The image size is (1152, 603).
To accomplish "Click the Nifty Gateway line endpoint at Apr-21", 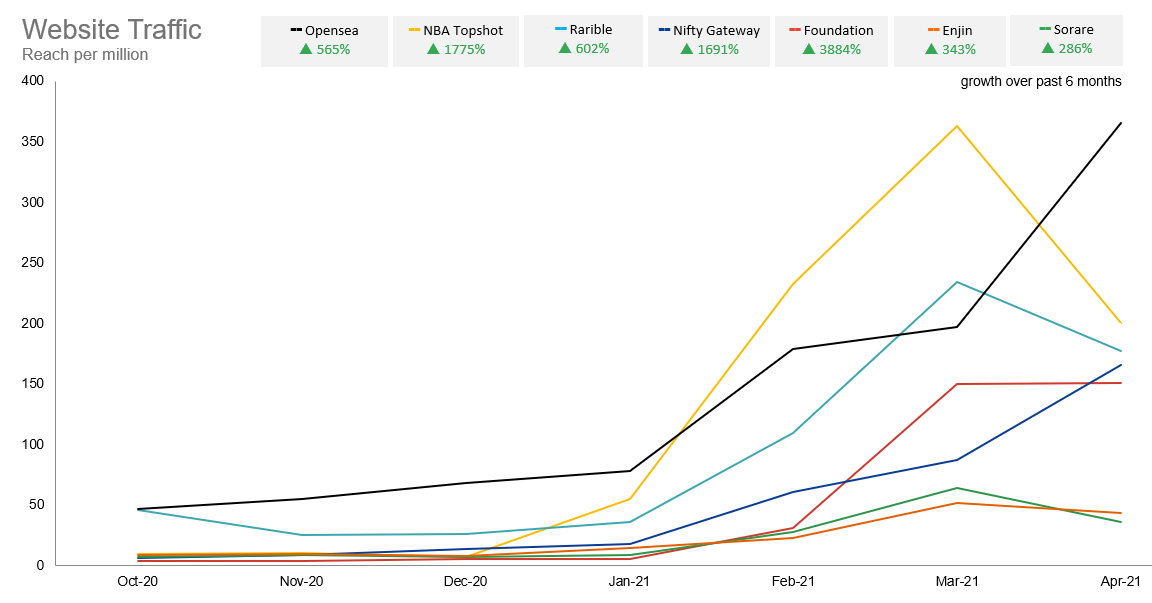I will (x=1120, y=364).
